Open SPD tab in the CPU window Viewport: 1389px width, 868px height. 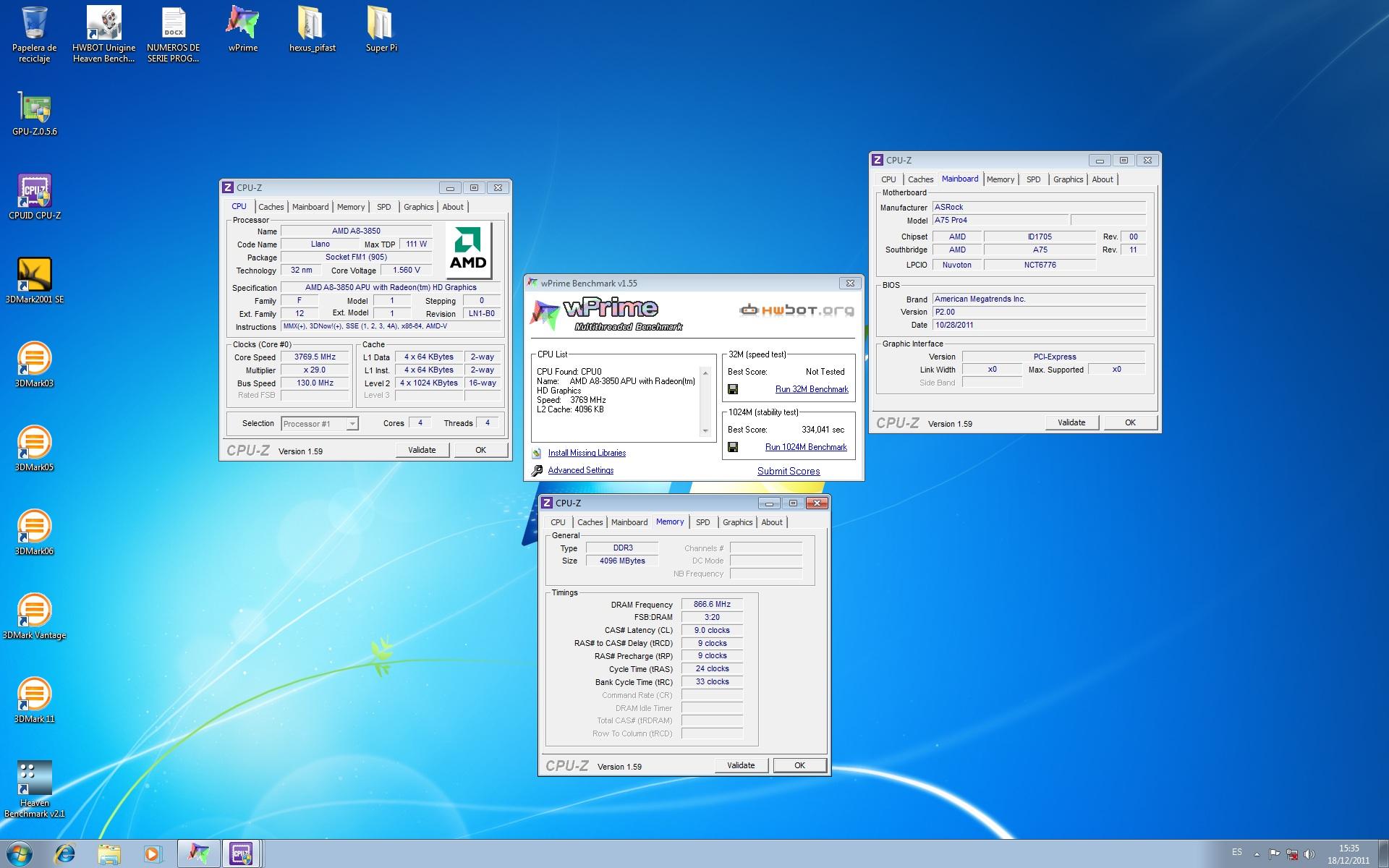click(384, 207)
